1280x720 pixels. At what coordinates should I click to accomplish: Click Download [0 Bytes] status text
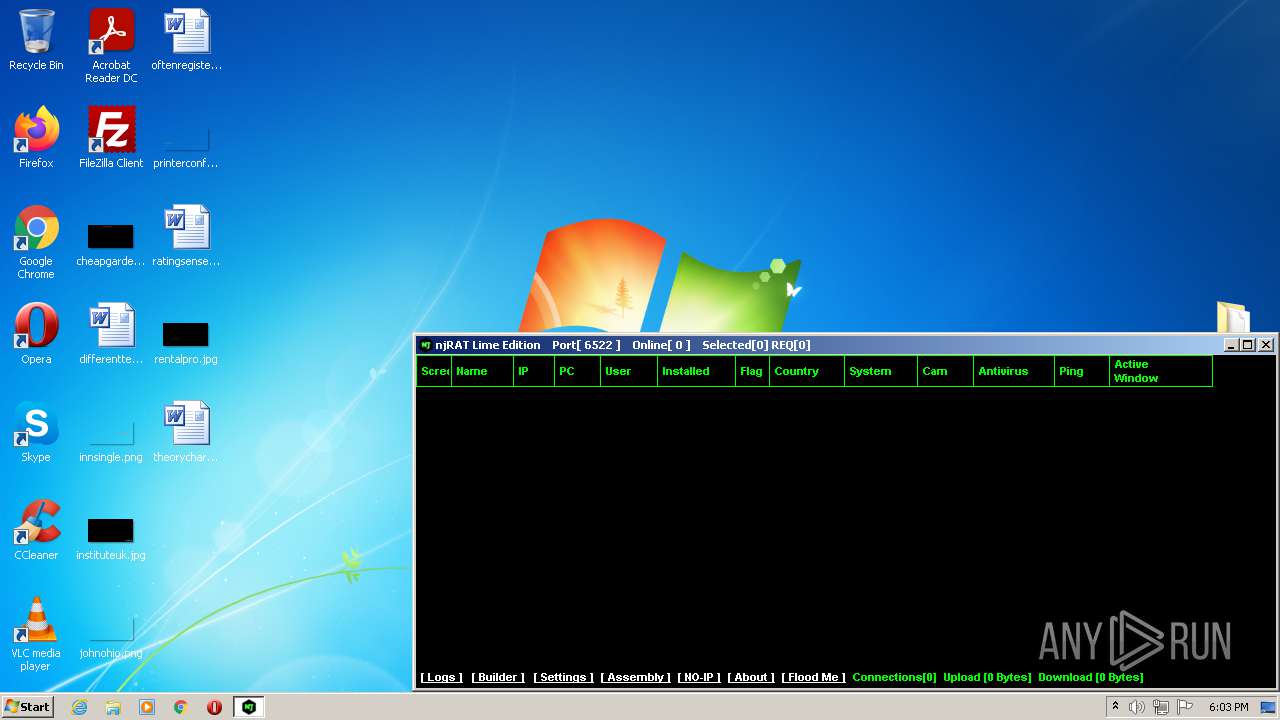point(1090,677)
